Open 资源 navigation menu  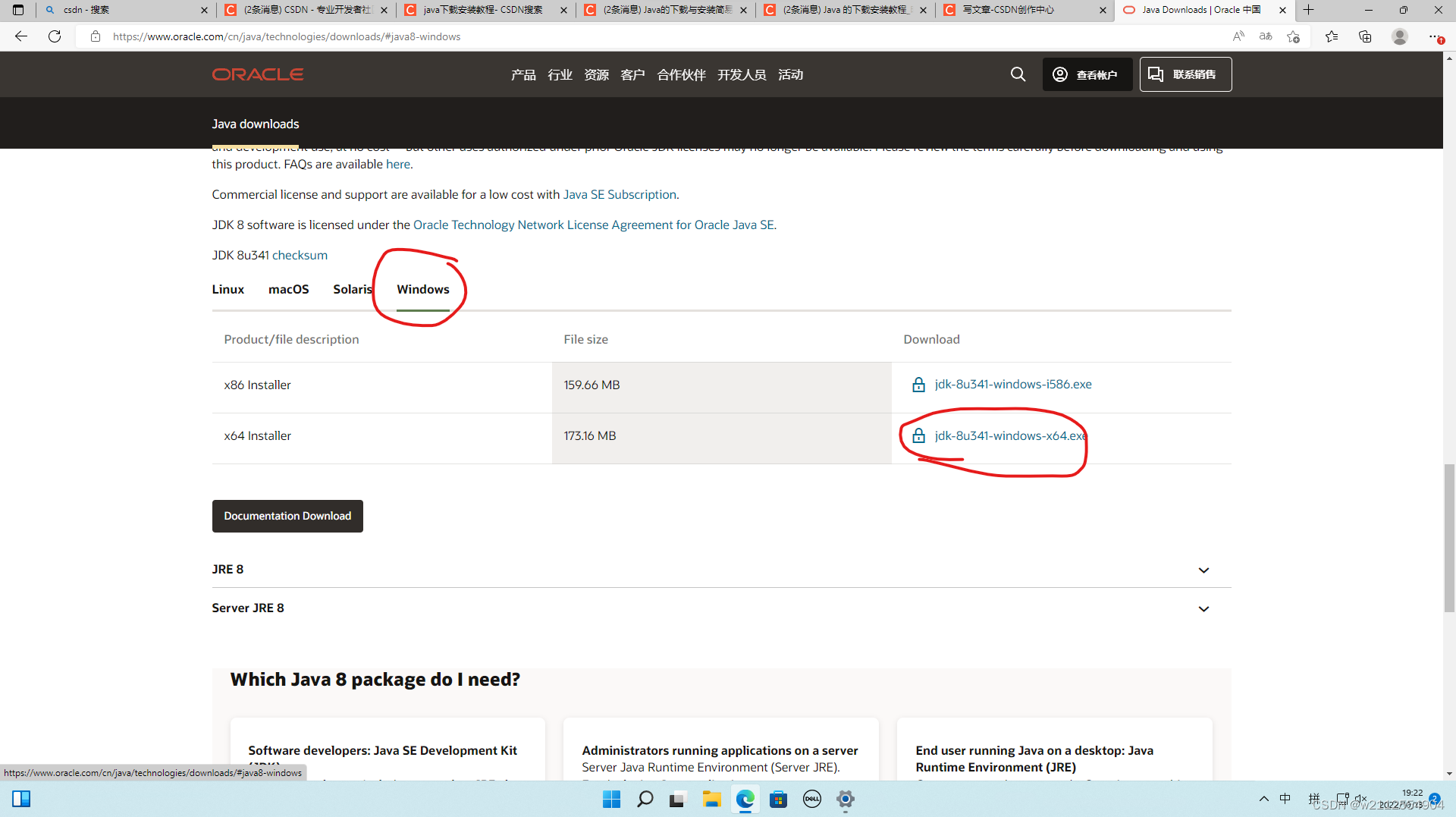pos(596,74)
